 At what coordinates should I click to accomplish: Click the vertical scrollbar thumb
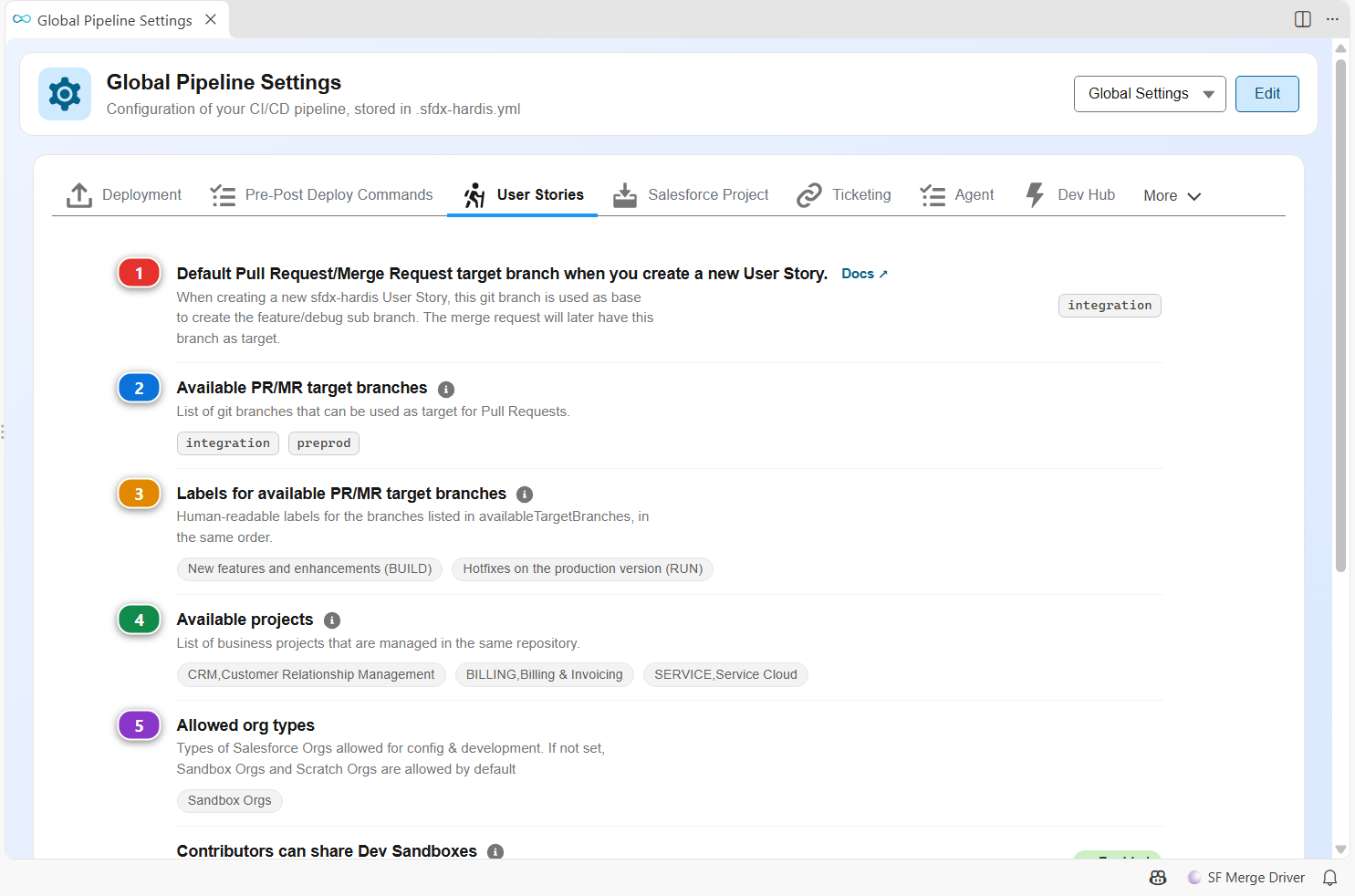pyautogui.click(x=1340, y=315)
